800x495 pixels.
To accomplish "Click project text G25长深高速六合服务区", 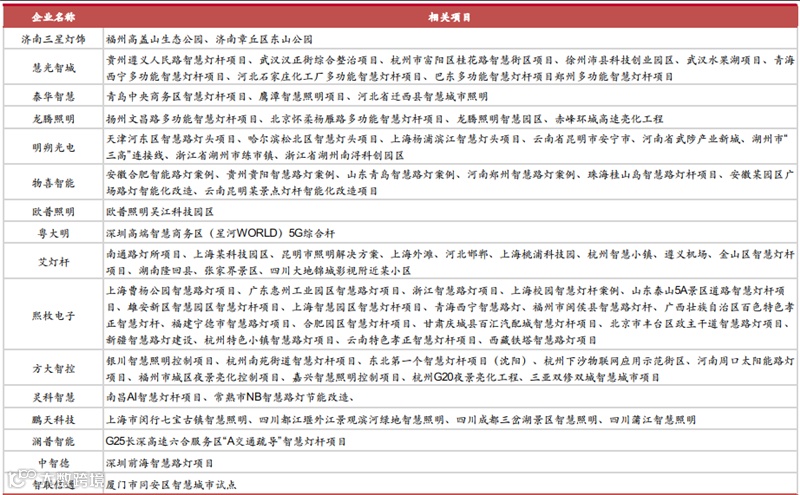I will click(163, 441).
